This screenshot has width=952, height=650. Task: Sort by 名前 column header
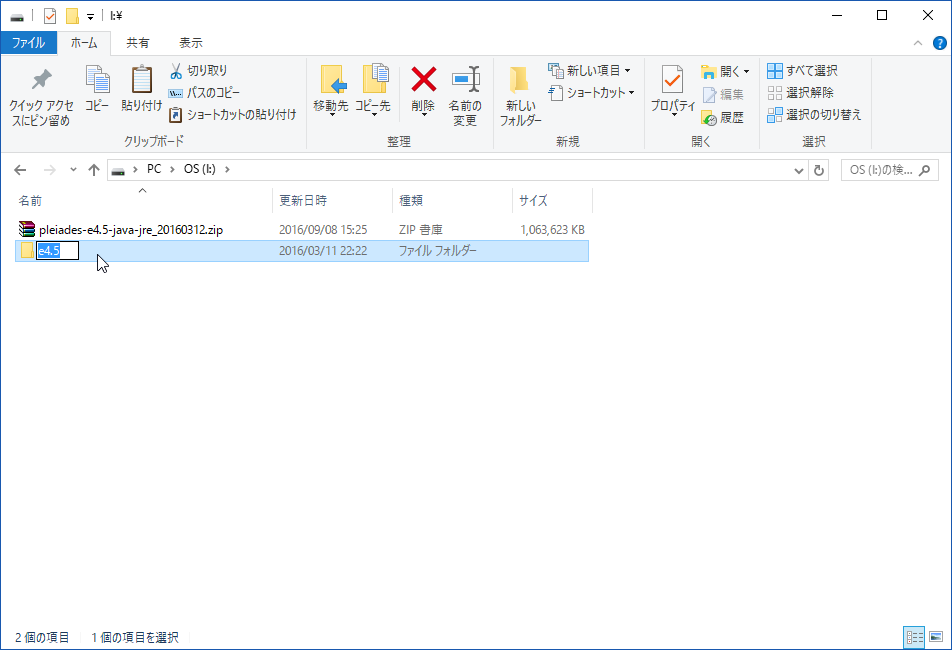click(144, 200)
